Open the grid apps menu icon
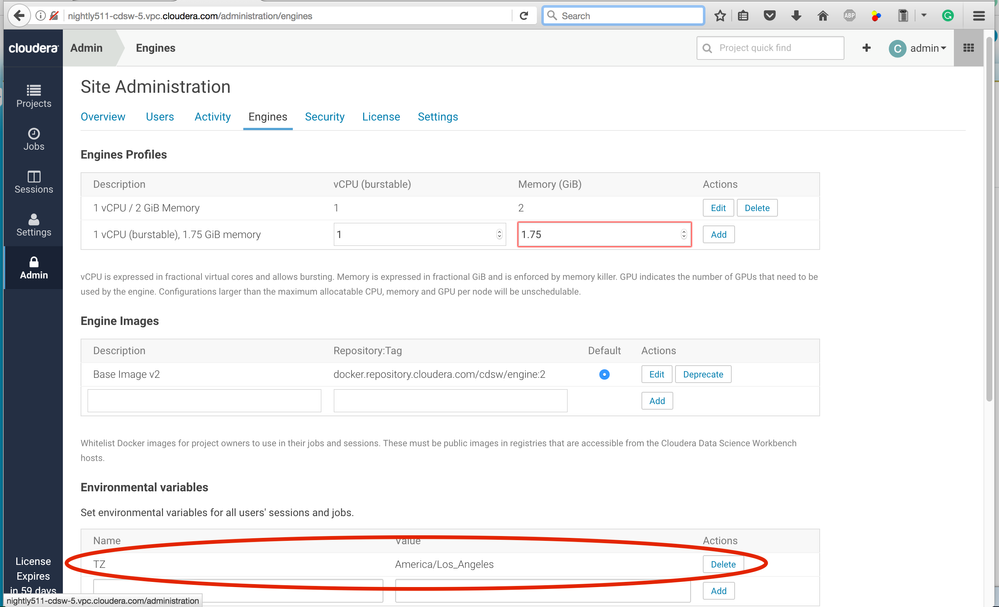Viewport: 999px width, 607px height. 968,48
